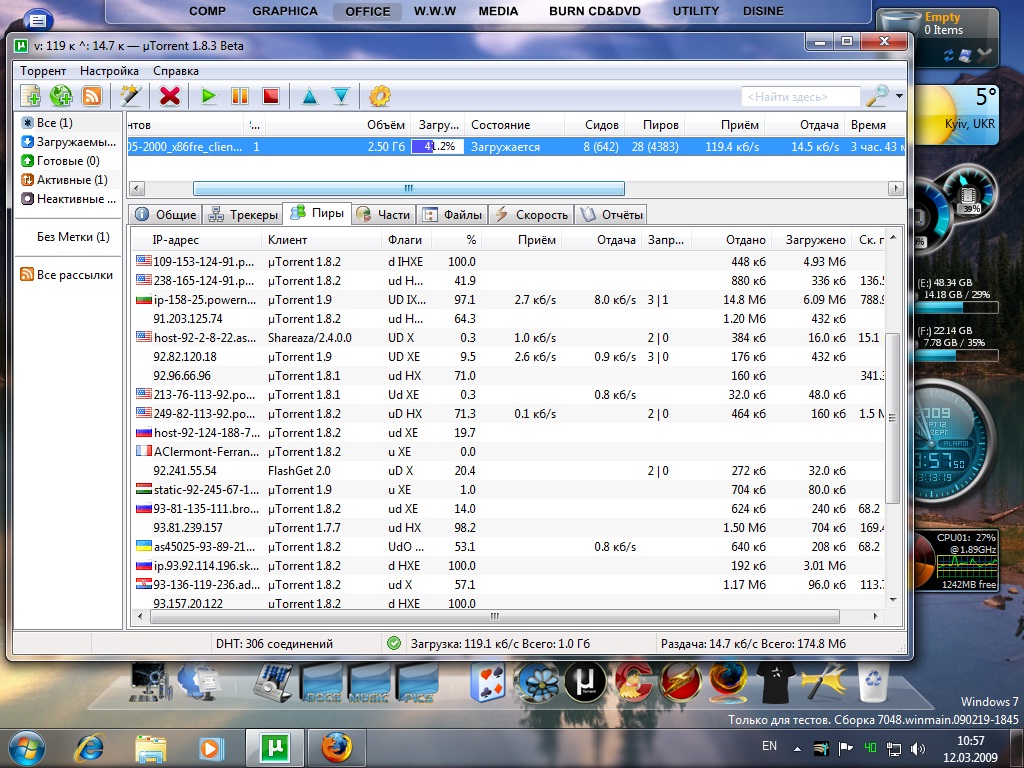The height and width of the screenshot is (768, 1024).
Task: Switch to the Скорость tab
Action: coord(532,214)
